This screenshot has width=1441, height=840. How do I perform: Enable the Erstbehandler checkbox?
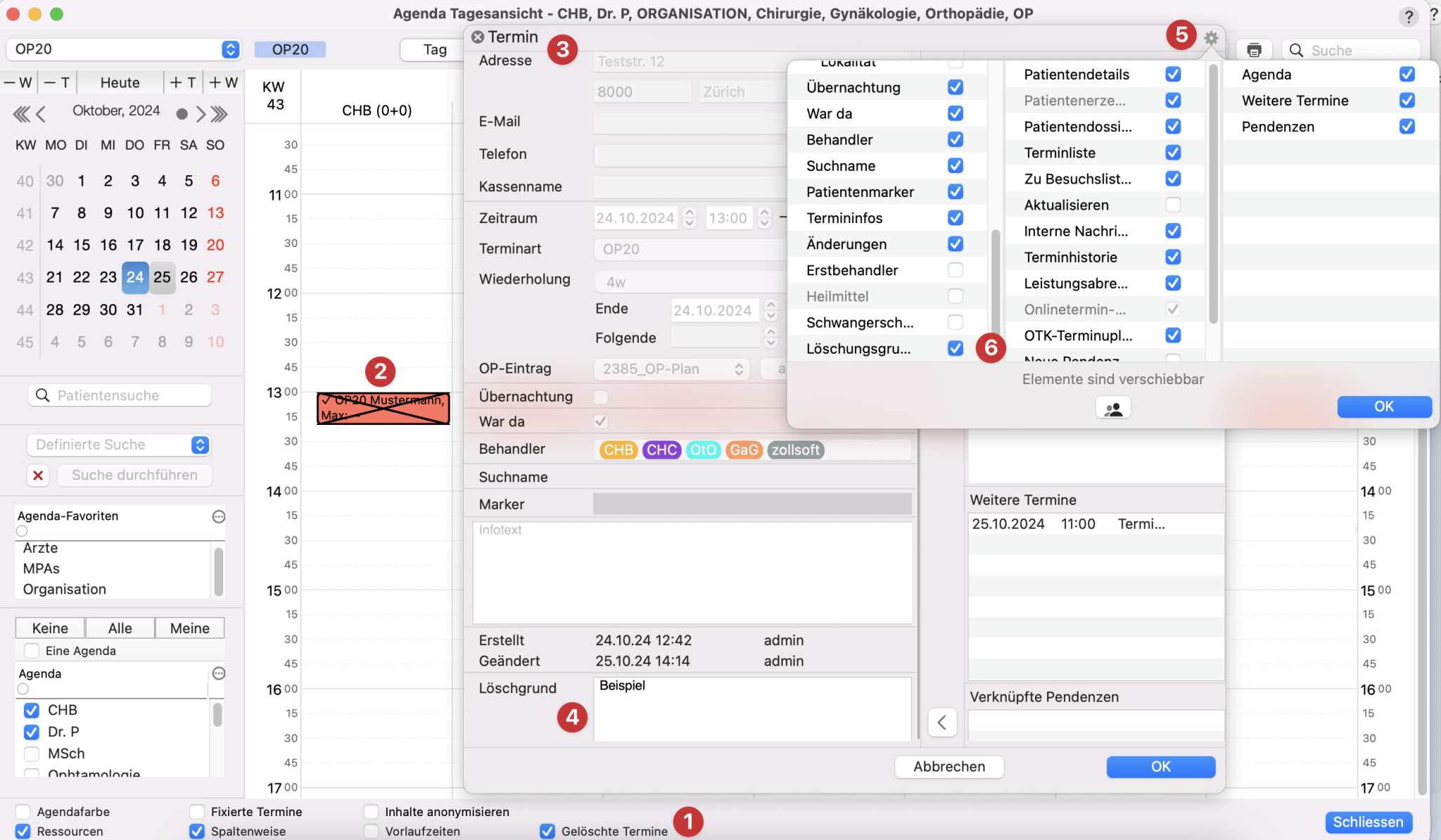955,270
